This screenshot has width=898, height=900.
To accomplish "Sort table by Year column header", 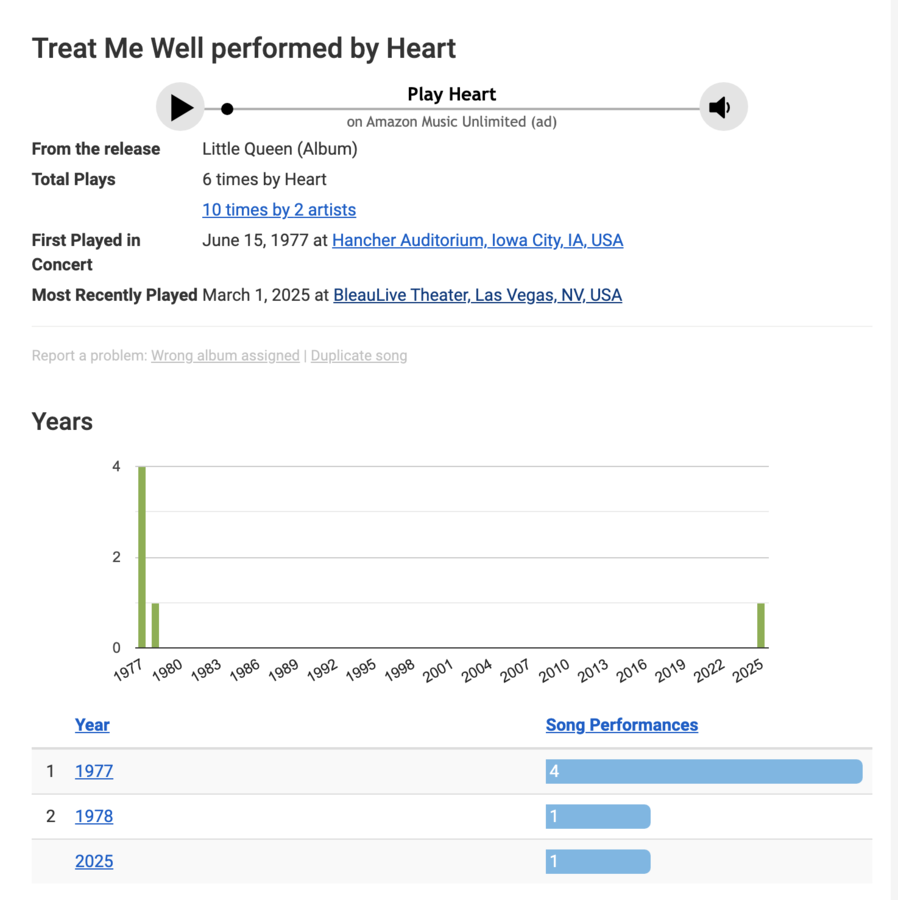I will (92, 725).
